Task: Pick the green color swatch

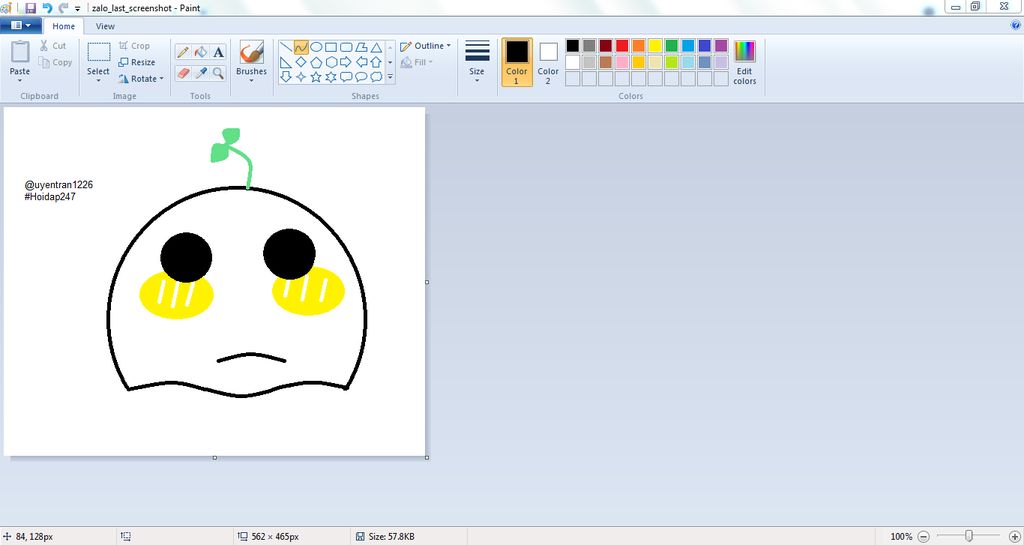Action: coord(671,46)
